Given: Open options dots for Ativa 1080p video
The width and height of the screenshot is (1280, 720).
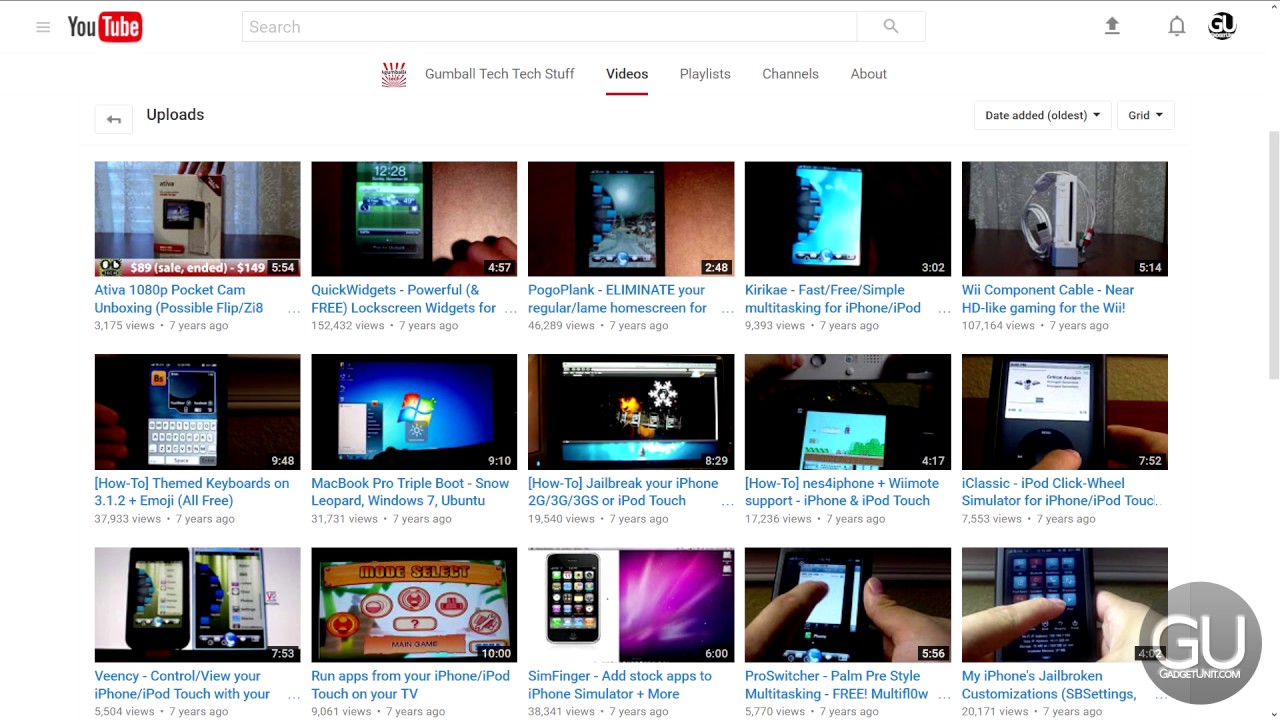Looking at the screenshot, I should (x=293, y=311).
